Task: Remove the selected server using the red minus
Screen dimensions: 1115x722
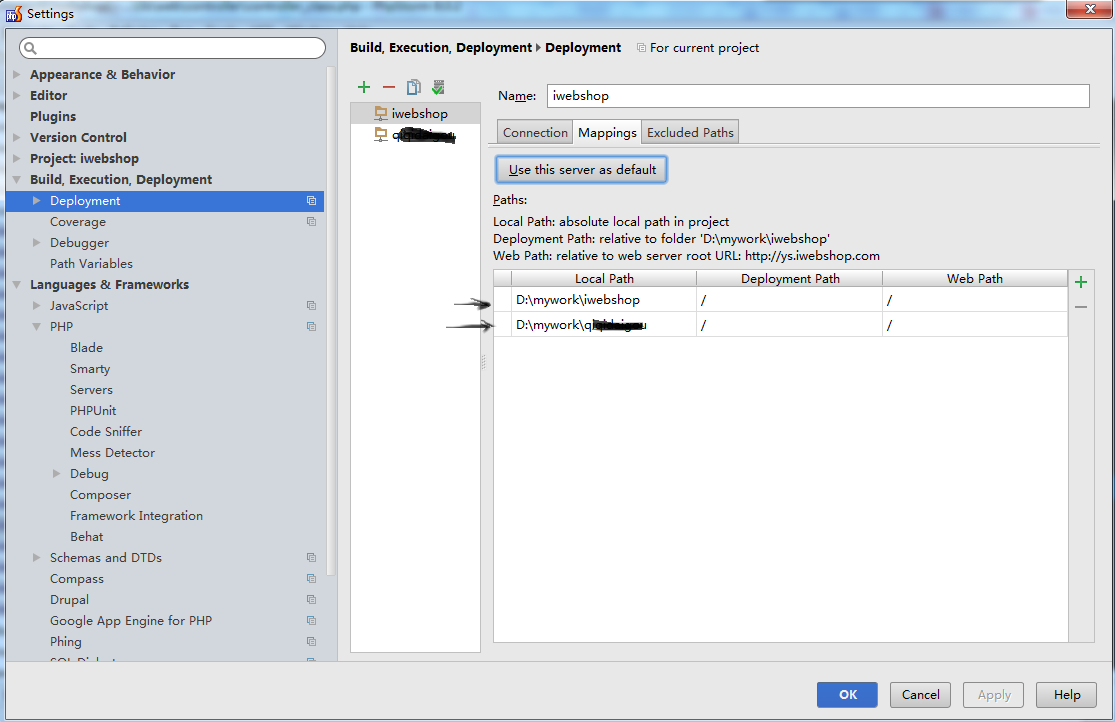Action: [x=388, y=87]
